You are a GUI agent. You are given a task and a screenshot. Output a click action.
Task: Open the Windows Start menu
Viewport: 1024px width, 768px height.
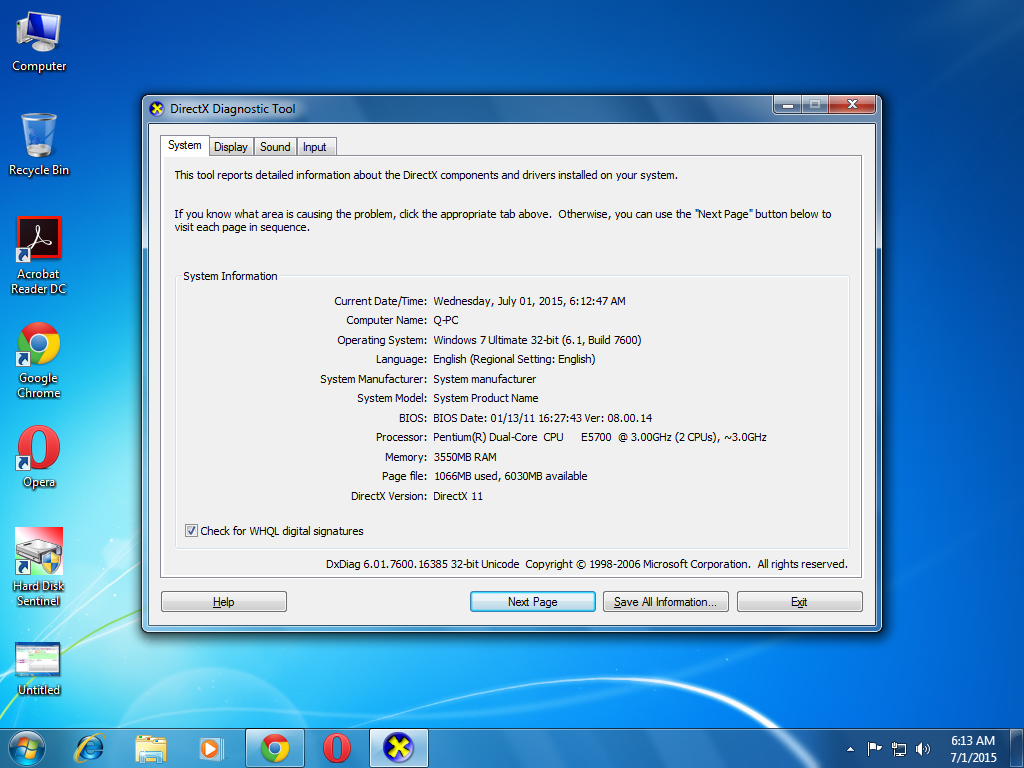[x=27, y=748]
